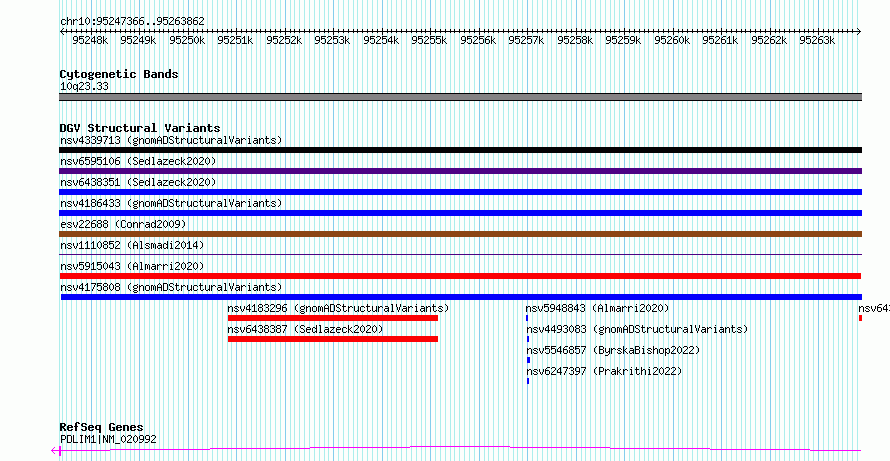Open the nsv4186433 (gnomADStructuralVariants) label
890x461 pixels.
coord(171,203)
